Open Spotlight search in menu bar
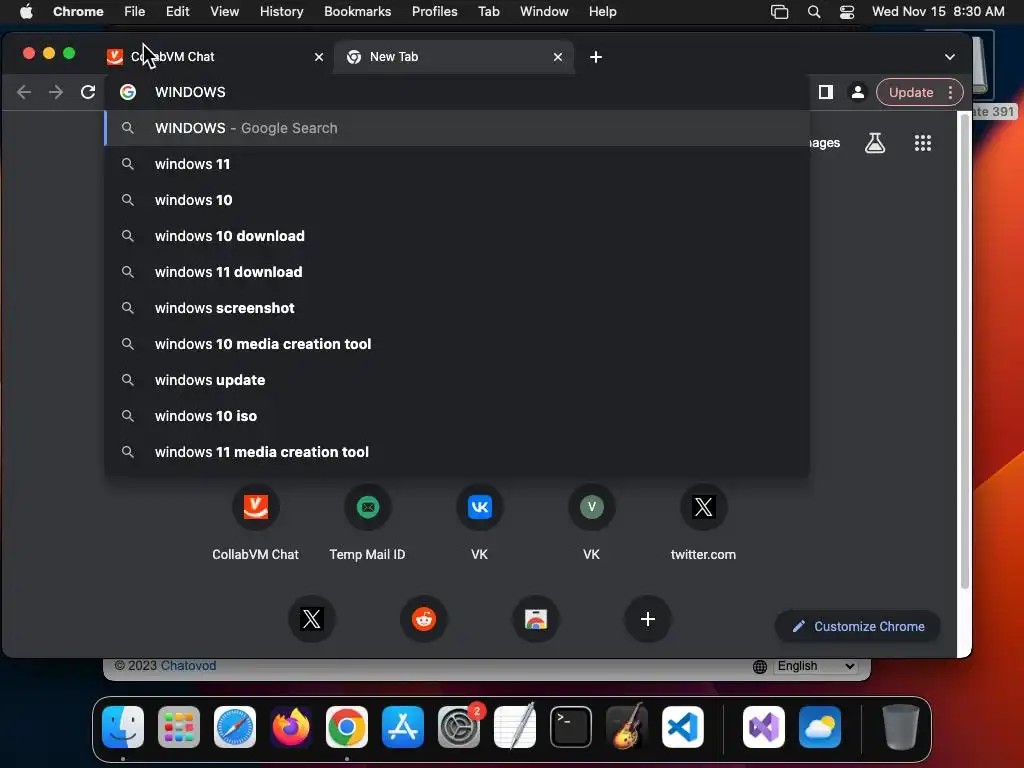The image size is (1024, 768). 814,12
